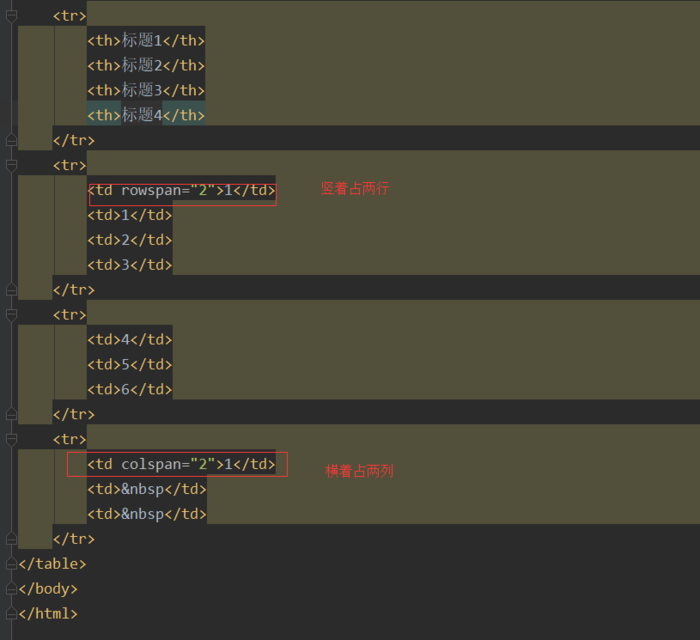The image size is (700, 640).
Task: Click the <td>4</td> code line
Action: point(129,340)
